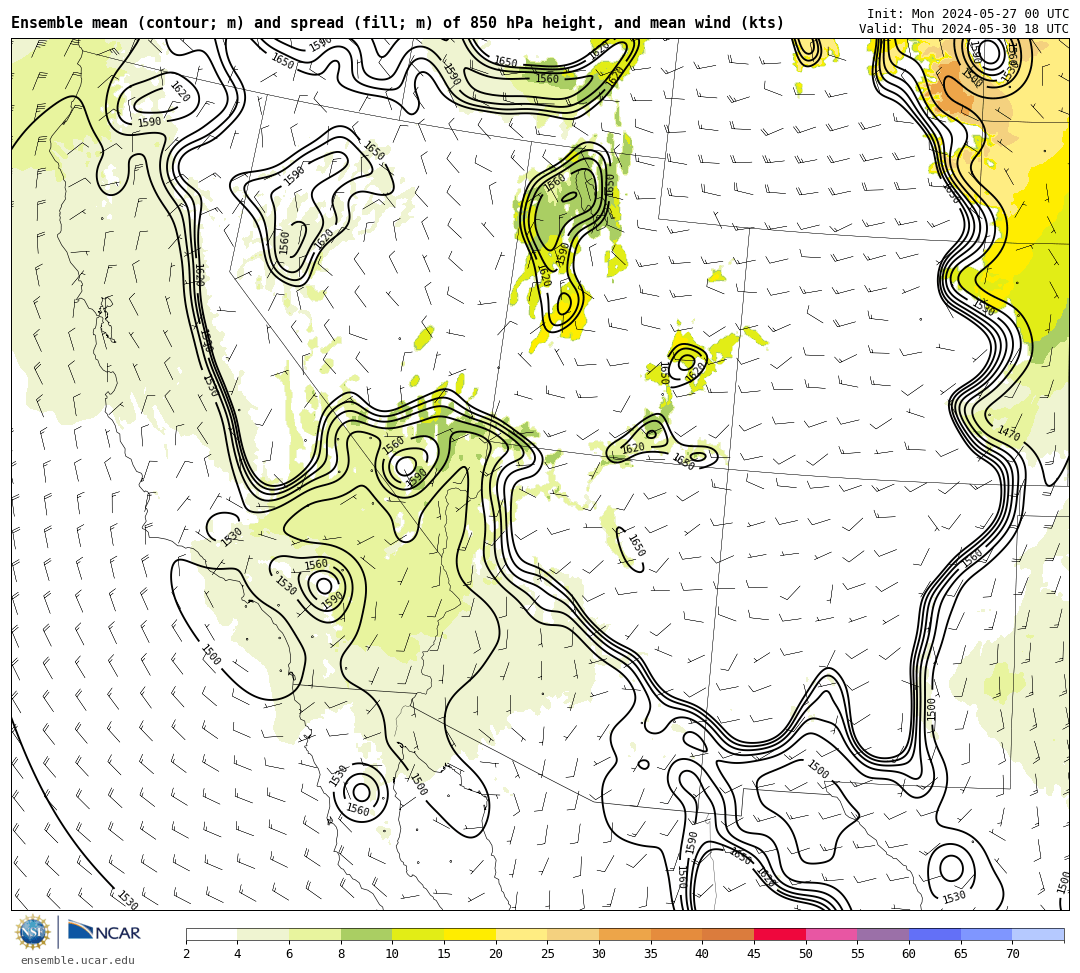The width and height of the screenshot is (1080, 973).
Task: Click the colorbar tick label 65
Action: click(x=961, y=954)
